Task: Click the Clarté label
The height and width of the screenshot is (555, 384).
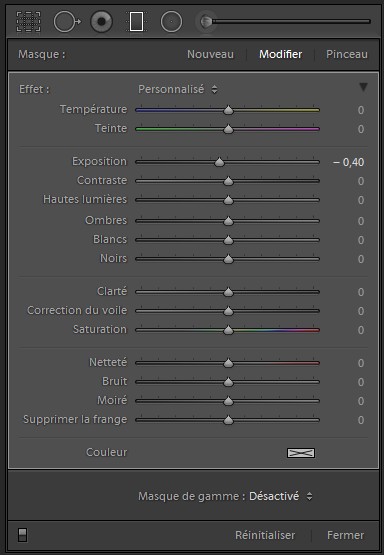Action: 112,291
